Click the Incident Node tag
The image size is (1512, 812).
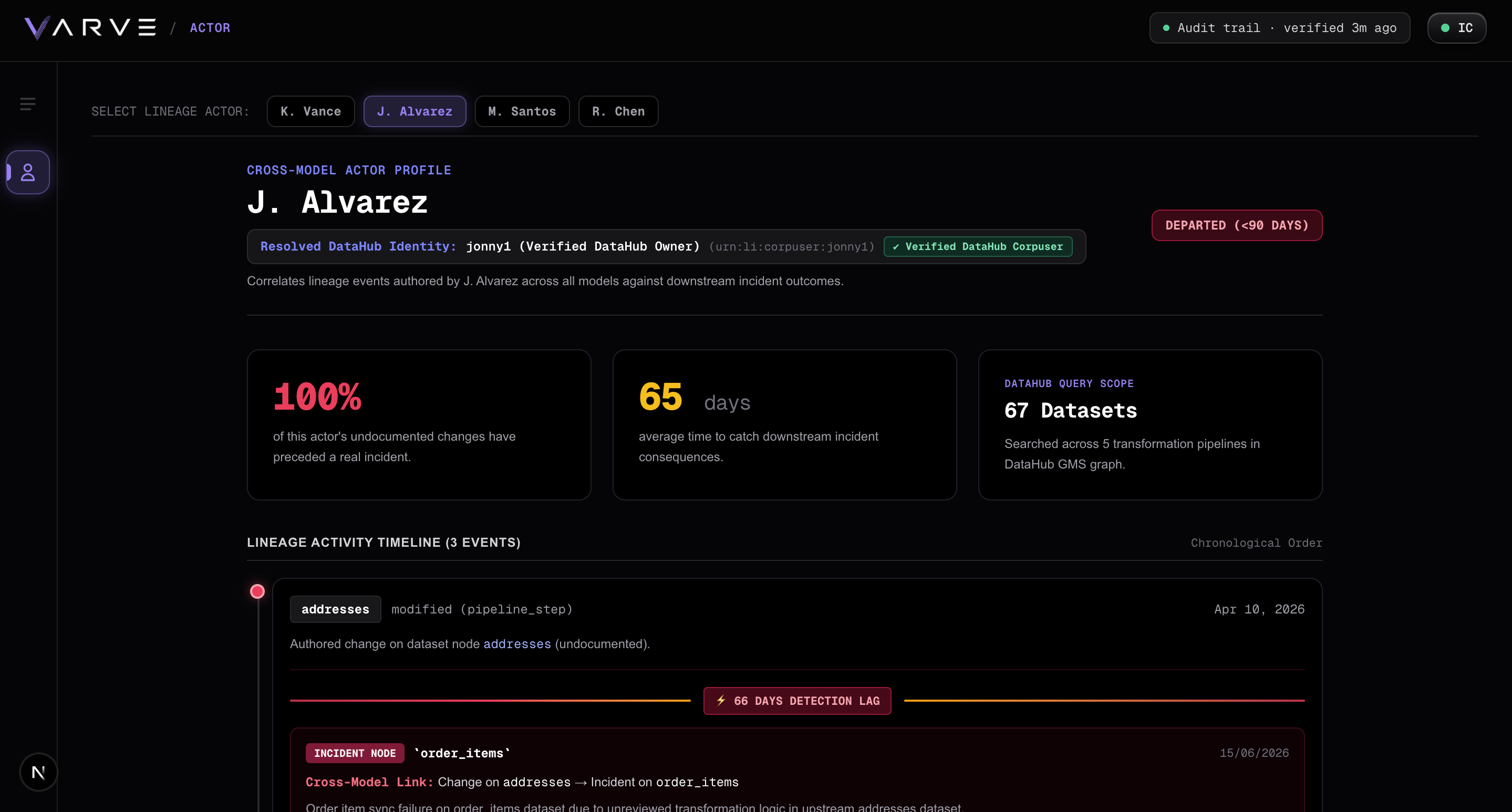point(355,753)
